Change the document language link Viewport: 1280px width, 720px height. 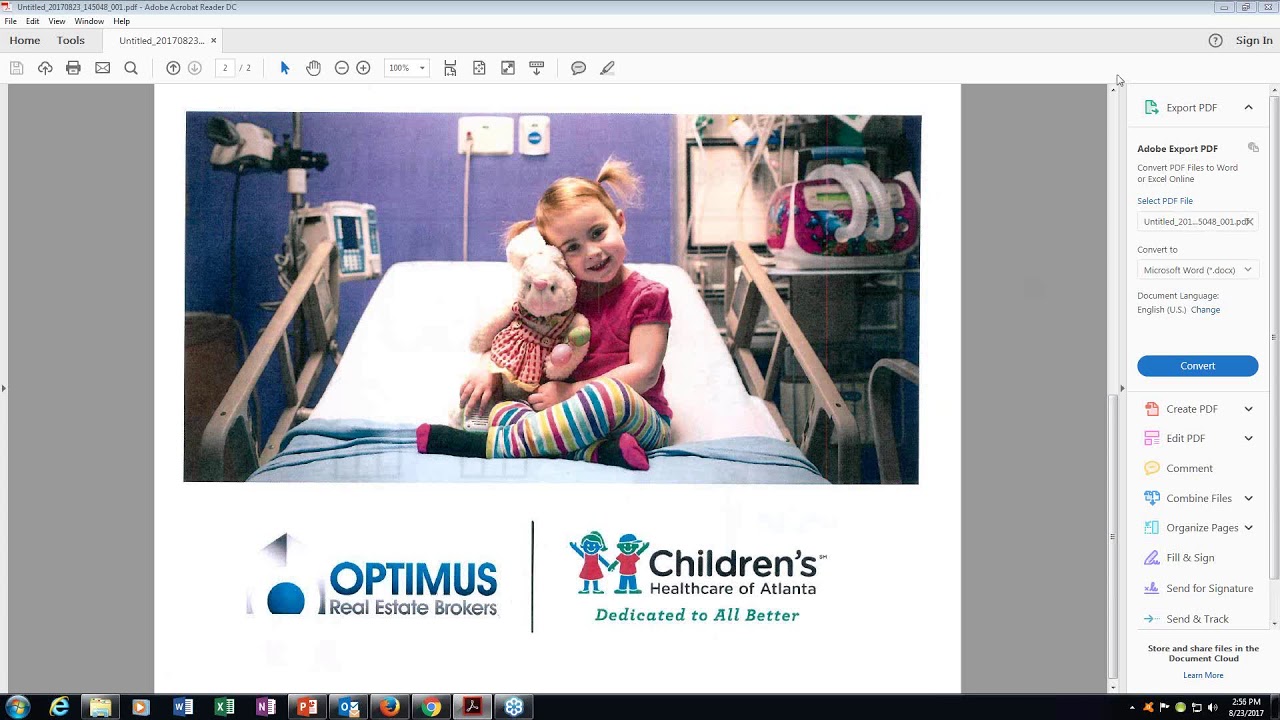pos(1205,310)
